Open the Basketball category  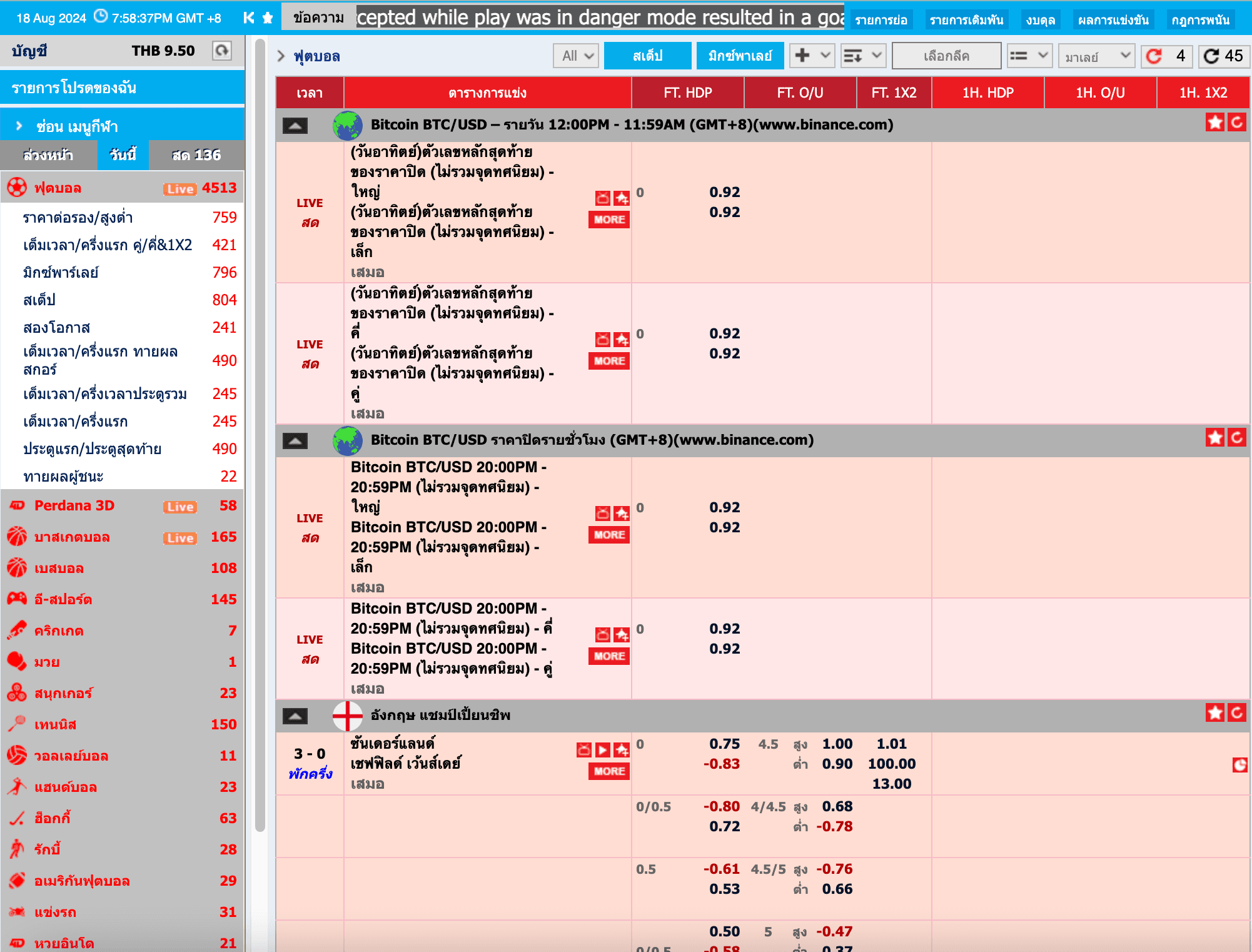pyautogui.click(x=123, y=537)
